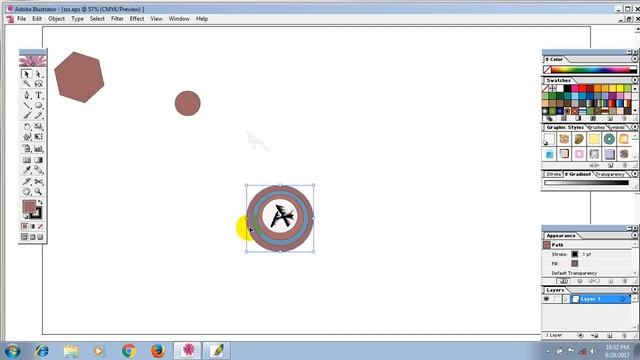Select the Paintbrush tool
Image resolution: width=640 pixels, height=360 pixels.
point(27,116)
